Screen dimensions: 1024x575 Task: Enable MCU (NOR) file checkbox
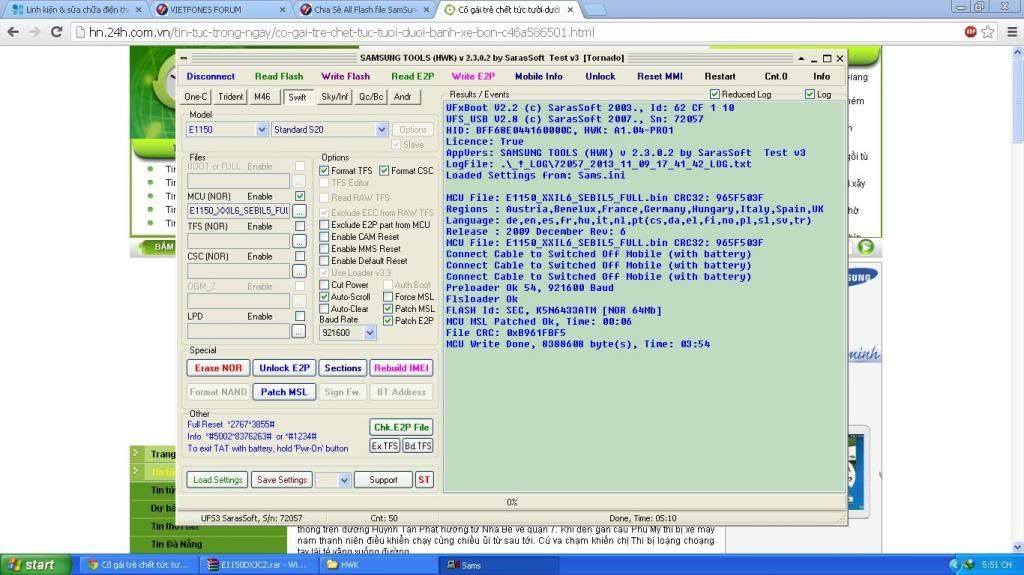[x=300, y=196]
